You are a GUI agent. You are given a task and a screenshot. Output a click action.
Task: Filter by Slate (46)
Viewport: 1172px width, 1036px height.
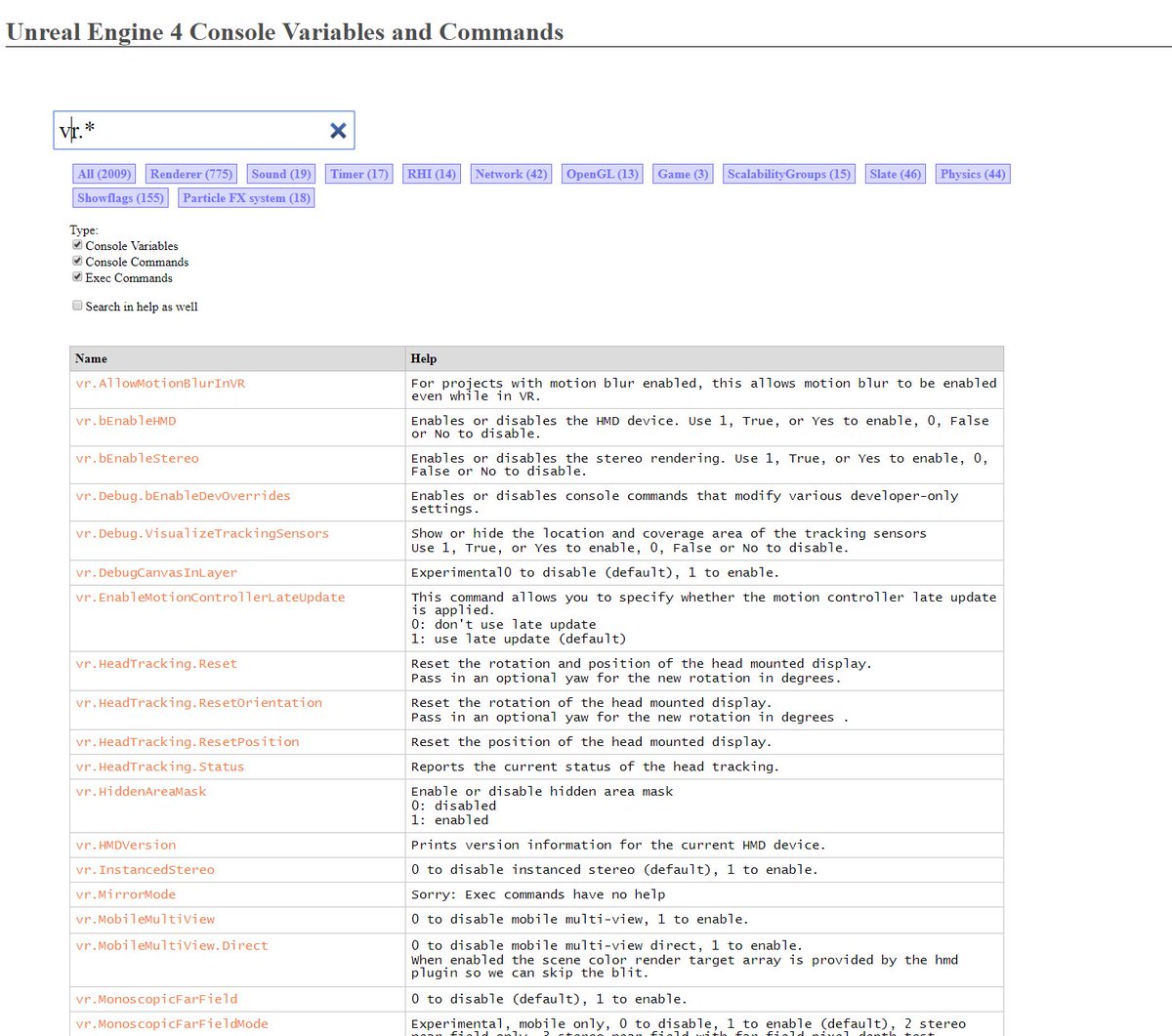(x=896, y=174)
